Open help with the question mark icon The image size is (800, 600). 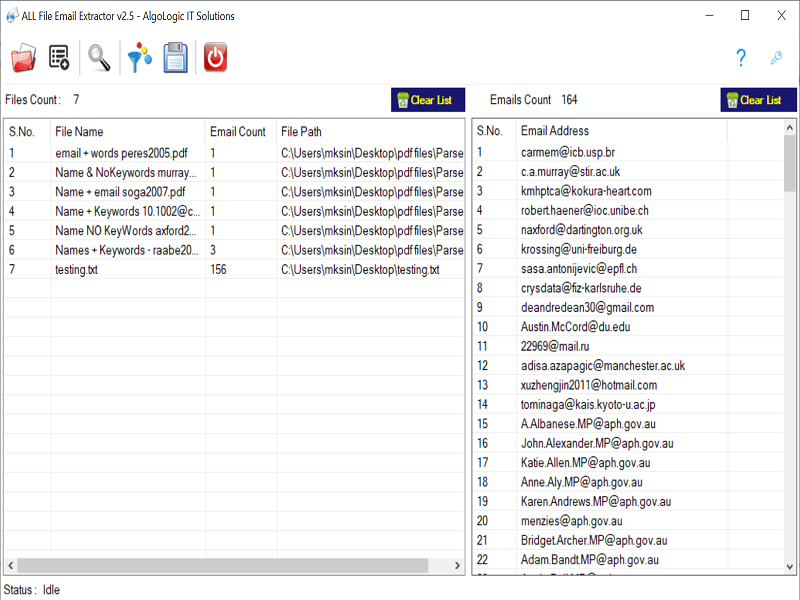pos(741,59)
